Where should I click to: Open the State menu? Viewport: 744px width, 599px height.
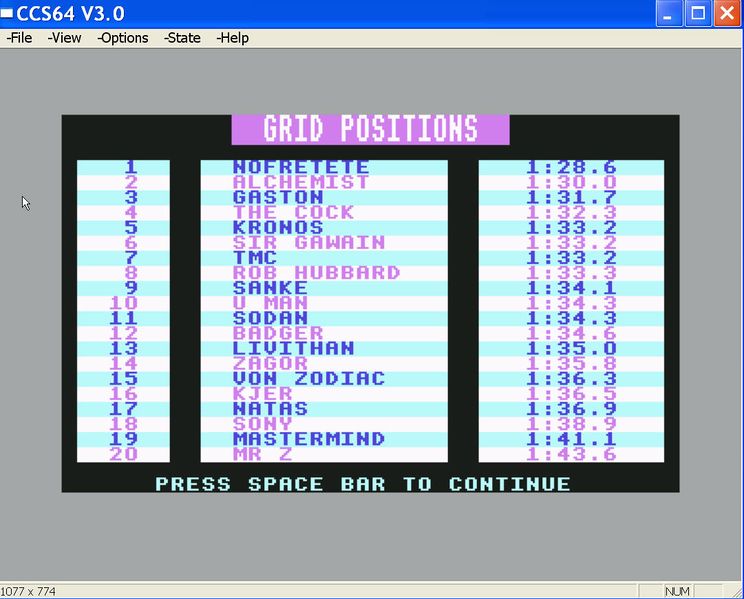pos(183,38)
